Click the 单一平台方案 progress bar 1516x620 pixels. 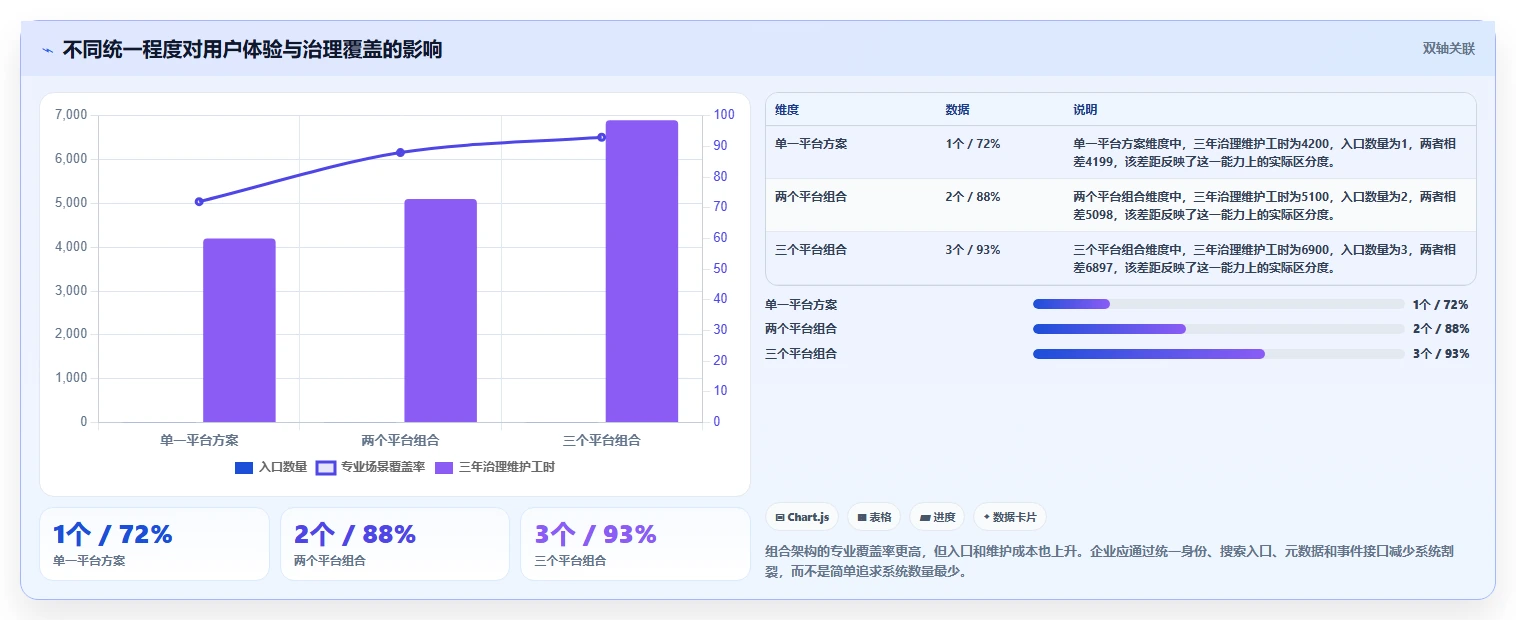1219,304
